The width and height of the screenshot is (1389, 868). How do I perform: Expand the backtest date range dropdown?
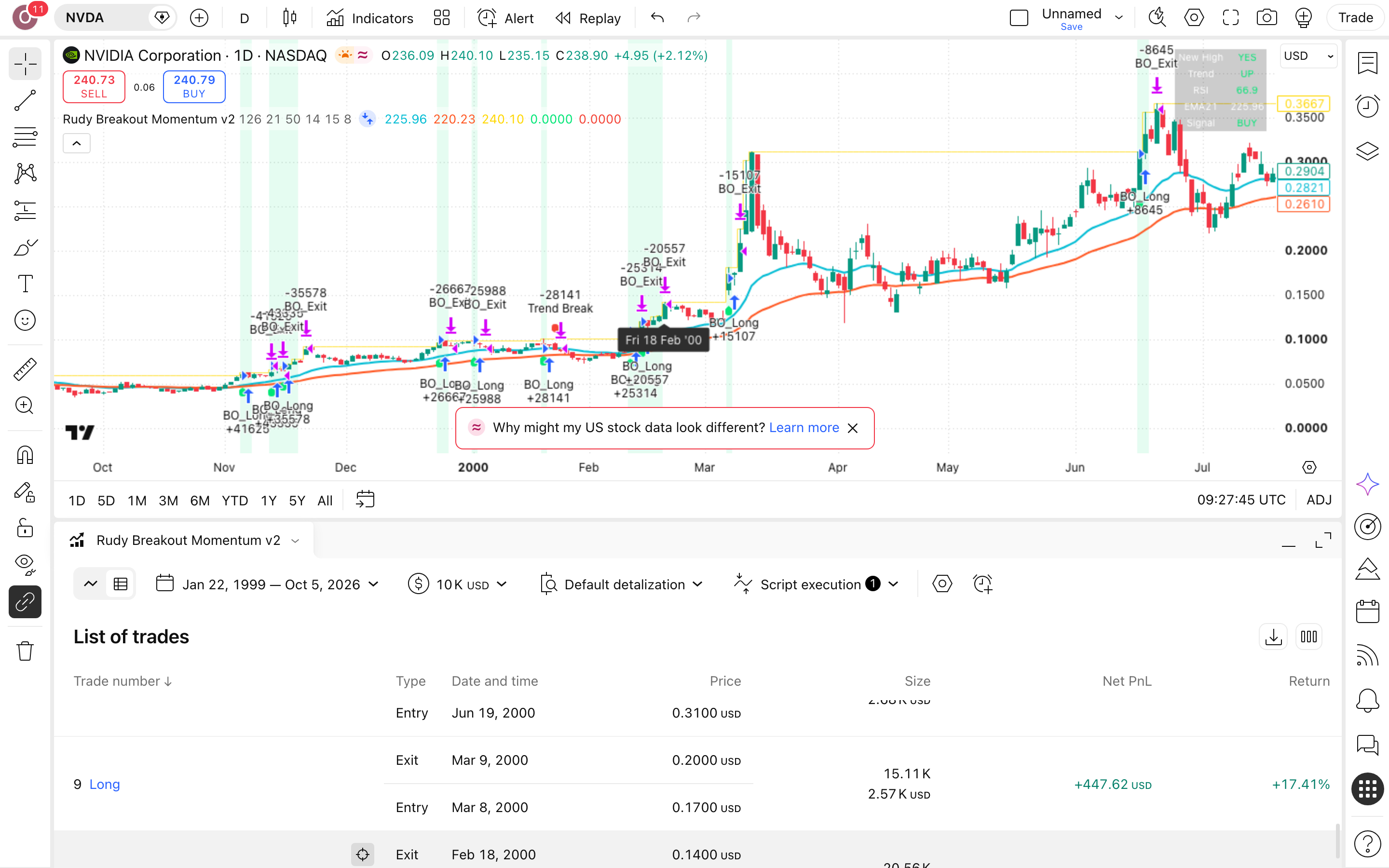point(268,584)
